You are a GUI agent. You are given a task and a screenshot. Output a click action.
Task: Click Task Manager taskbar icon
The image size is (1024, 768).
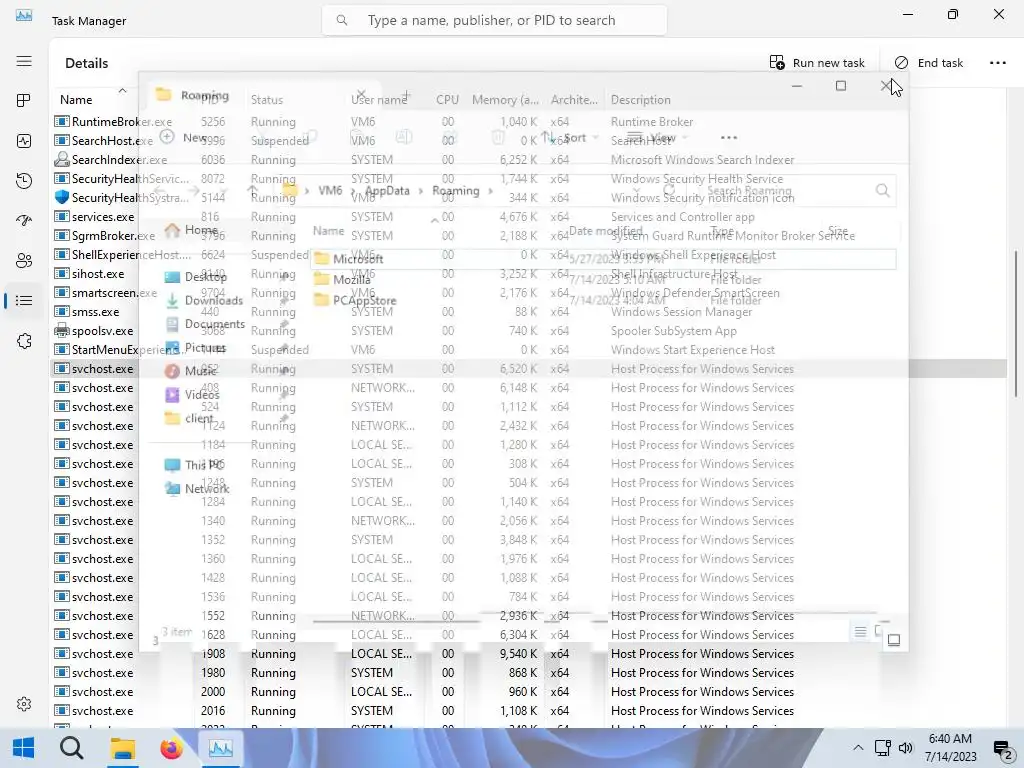coord(221,748)
